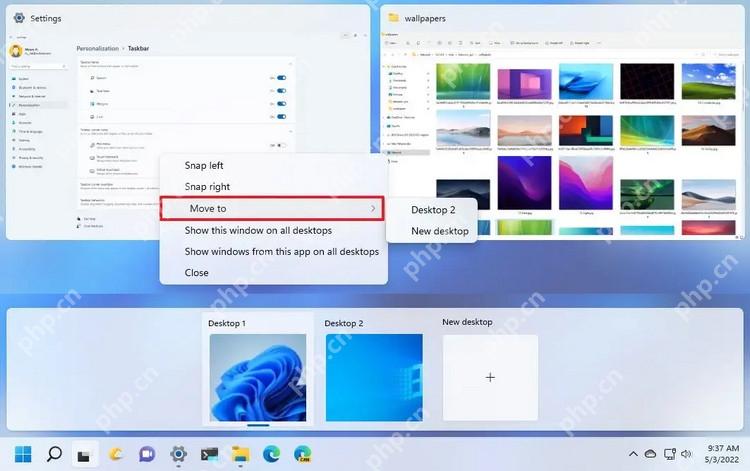Click Personalization breadcrumb in Settings window

(98, 48)
